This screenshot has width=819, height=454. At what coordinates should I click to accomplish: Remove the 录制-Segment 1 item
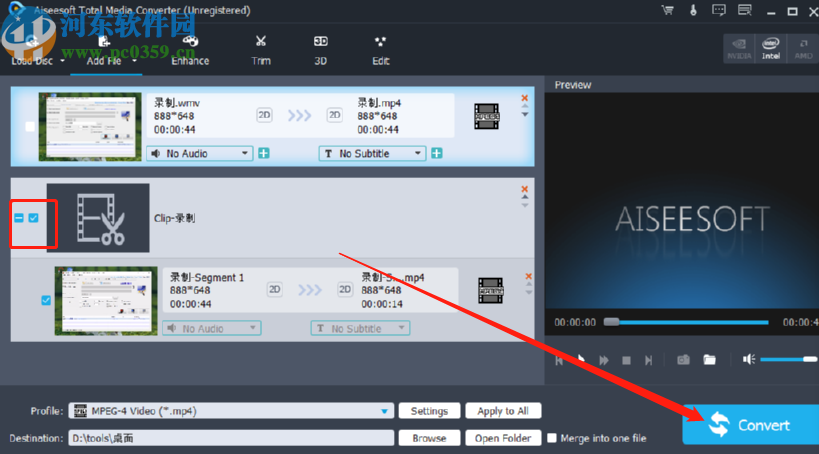pos(529,276)
